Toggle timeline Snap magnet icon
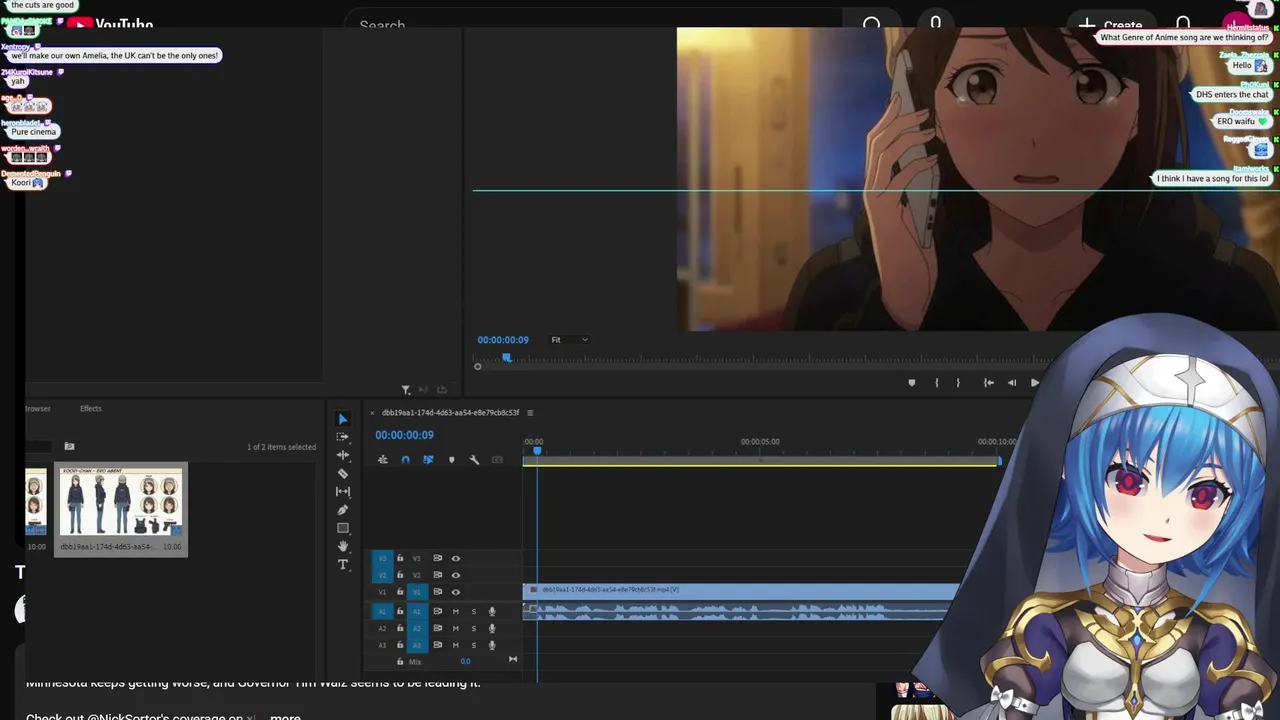Viewport: 1280px width, 720px height. tap(405, 460)
